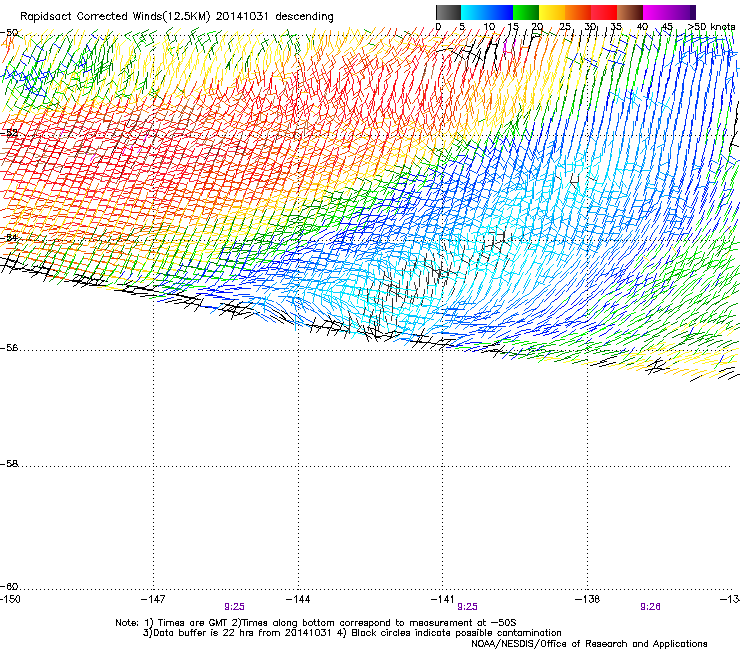The image size is (740, 650).
Task: Click the '-138' longitude axis label
Action: (x=588, y=599)
